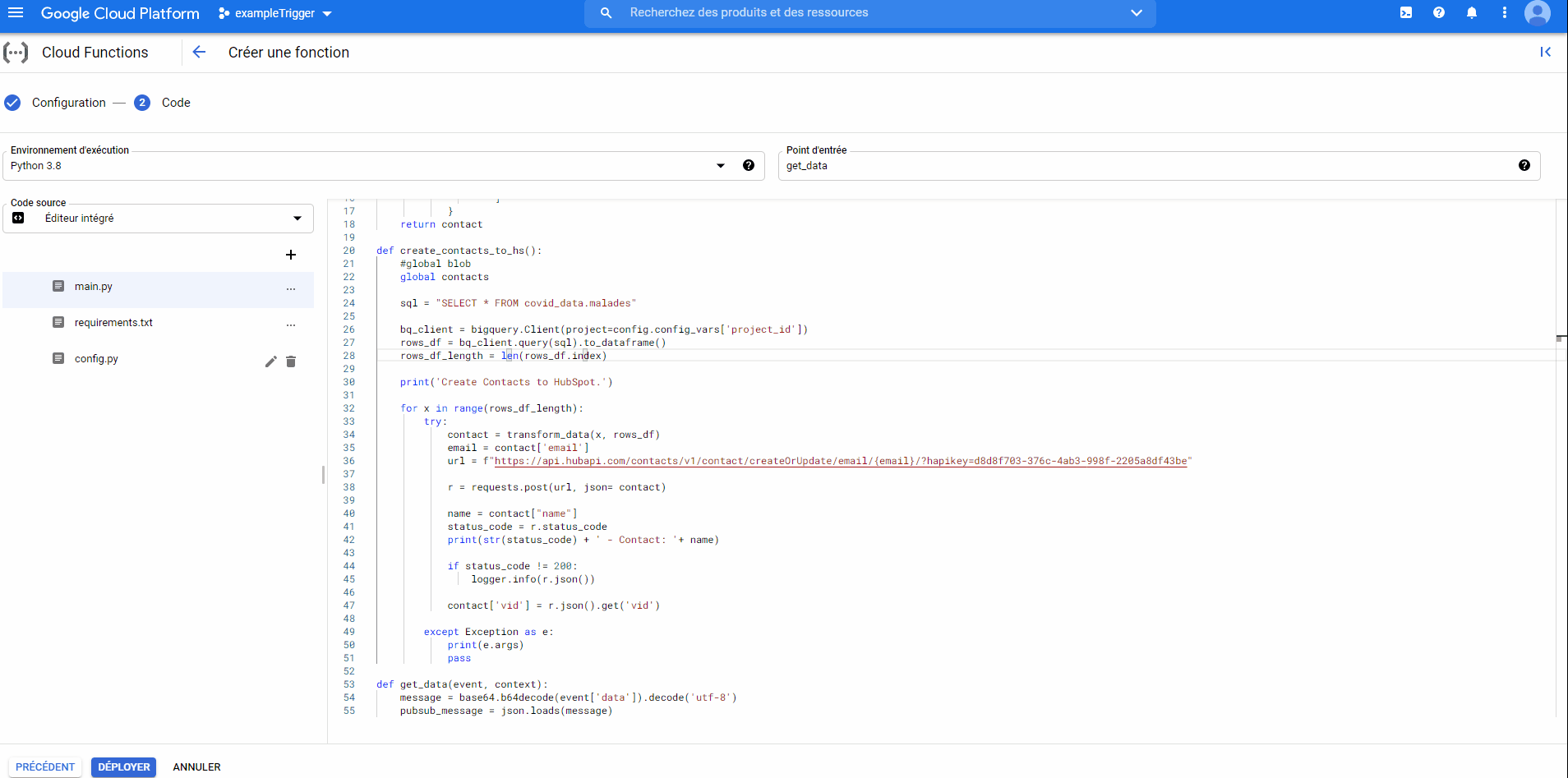Click the 'Créer une fonction' page title
The image size is (1568, 778).
point(288,53)
